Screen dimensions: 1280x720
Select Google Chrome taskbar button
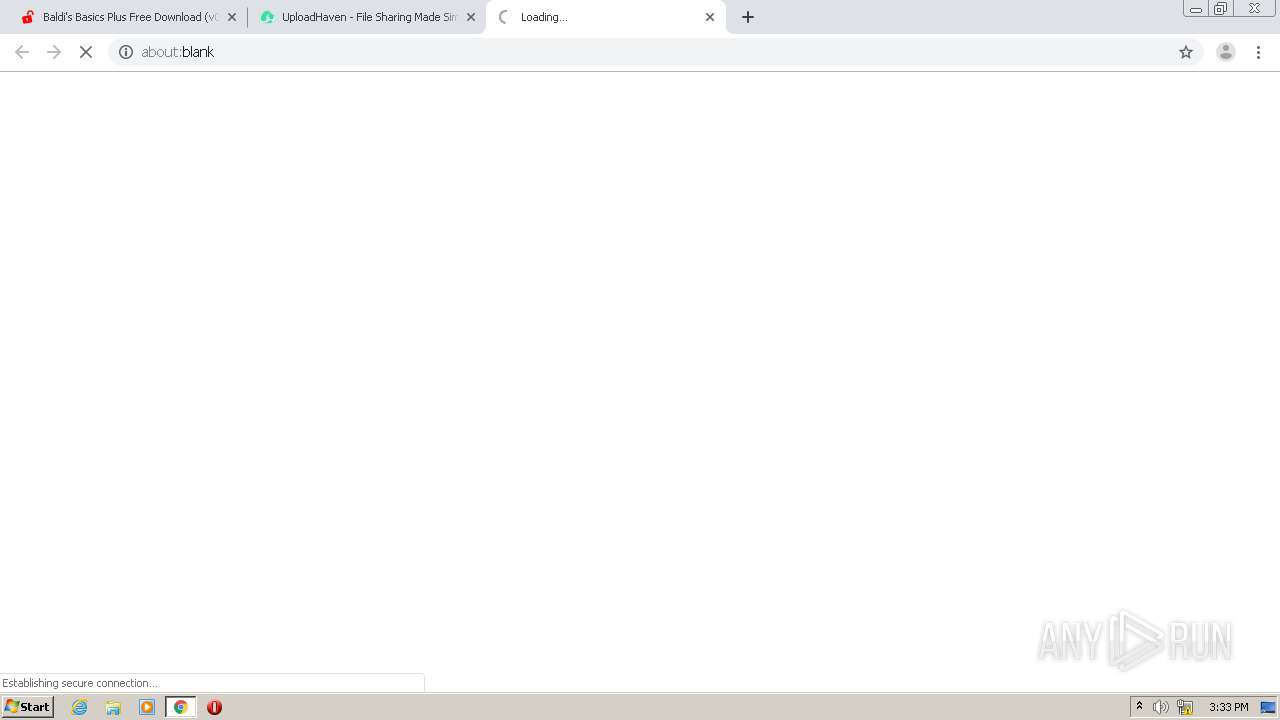(180, 707)
